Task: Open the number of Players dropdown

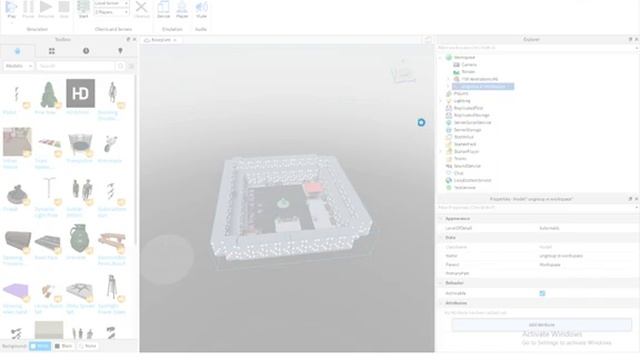Action: pos(111,12)
